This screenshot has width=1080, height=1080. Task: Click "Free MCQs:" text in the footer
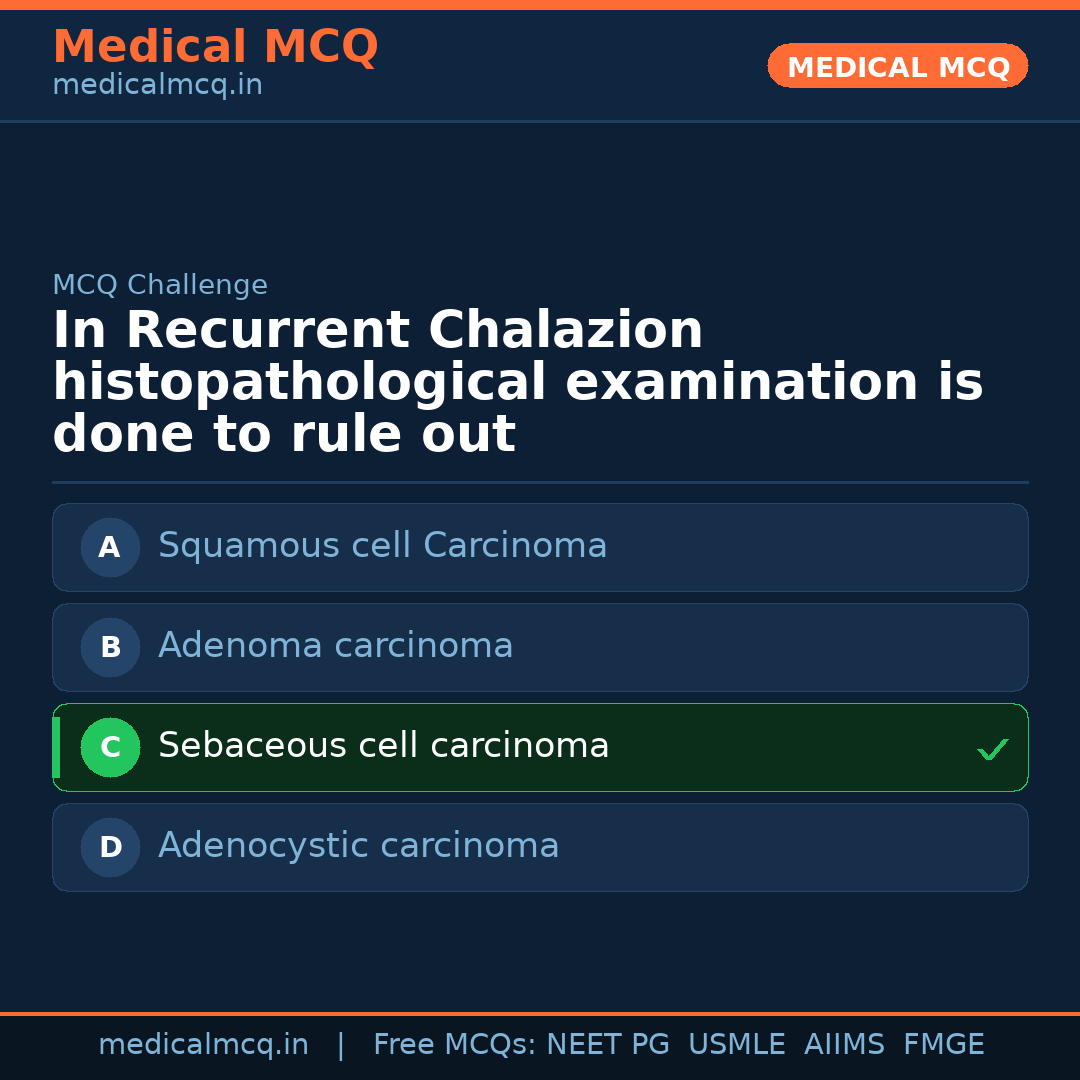click(454, 1045)
